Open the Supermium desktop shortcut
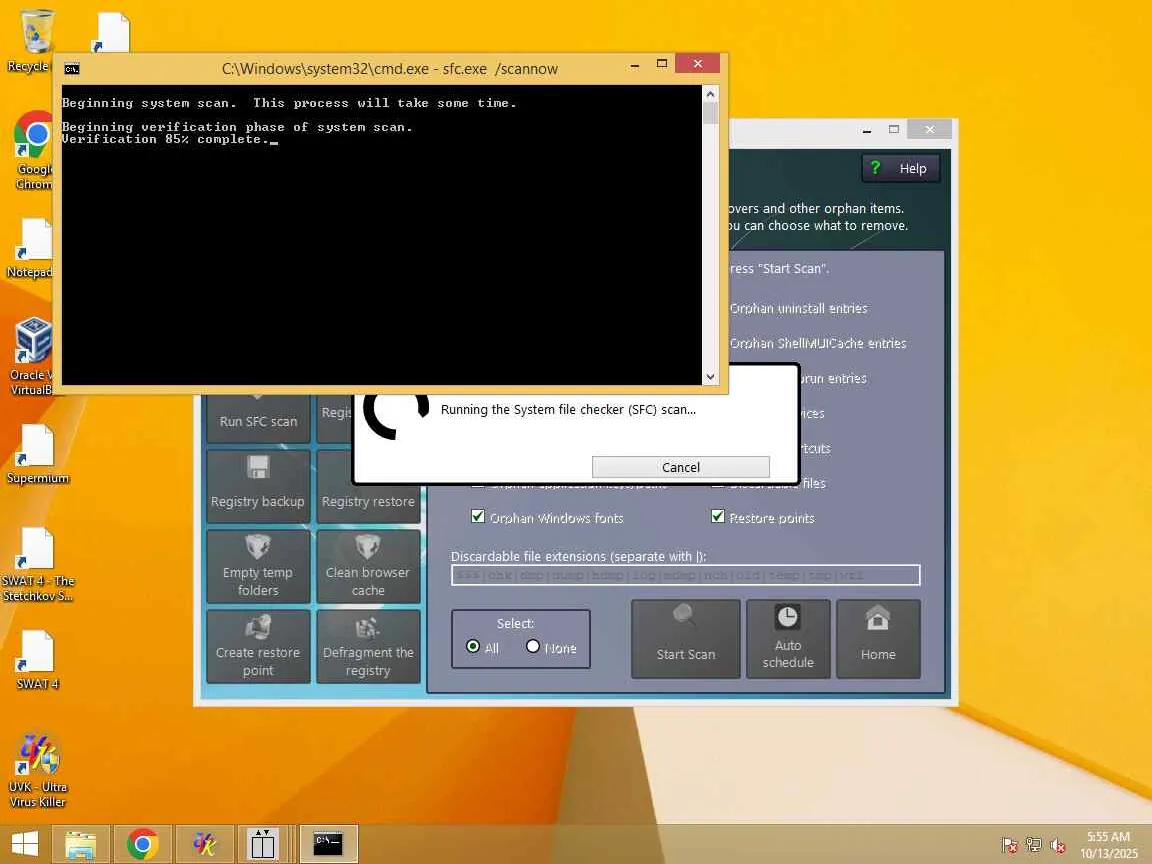Image resolution: width=1152 pixels, height=864 pixels. [x=37, y=454]
